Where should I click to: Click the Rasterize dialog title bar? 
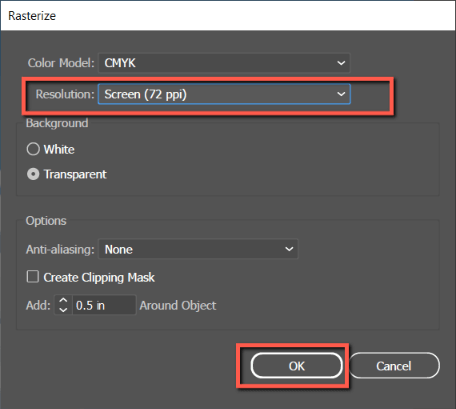pyautogui.click(x=228, y=16)
